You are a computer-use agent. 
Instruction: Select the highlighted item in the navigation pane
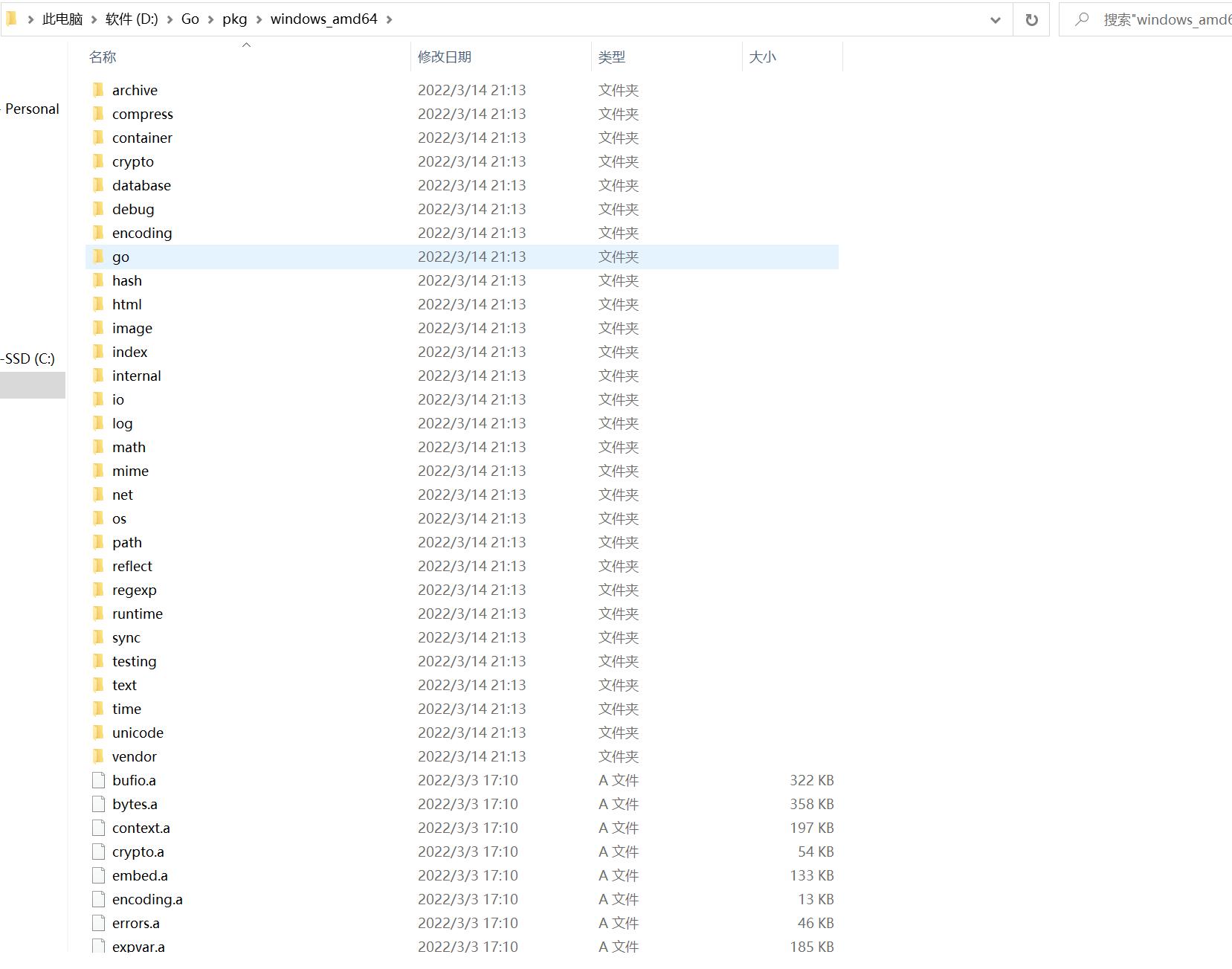pyautogui.click(x=33, y=385)
